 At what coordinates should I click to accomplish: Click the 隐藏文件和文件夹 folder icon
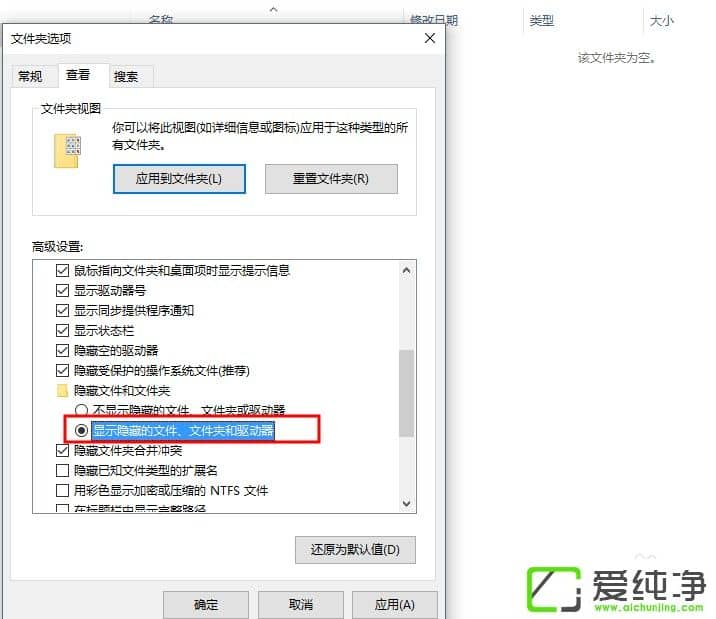[x=62, y=391]
